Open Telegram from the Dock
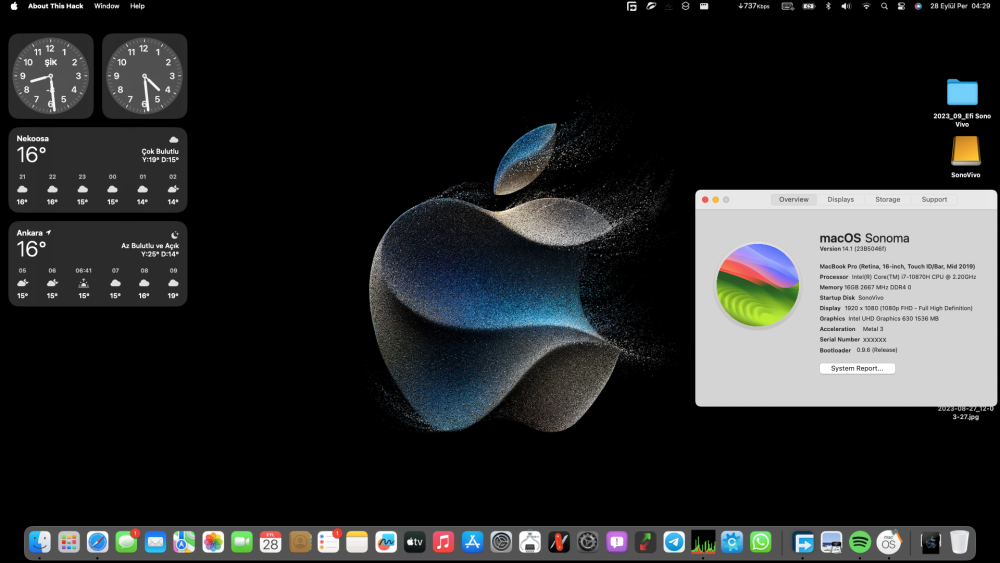 coord(674,542)
